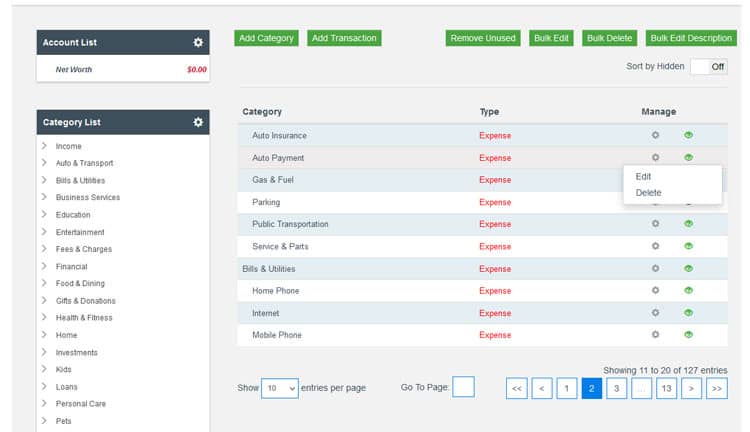750x432 pixels.
Task: Open manage gear for Bills & Utilities
Action: [655, 268]
